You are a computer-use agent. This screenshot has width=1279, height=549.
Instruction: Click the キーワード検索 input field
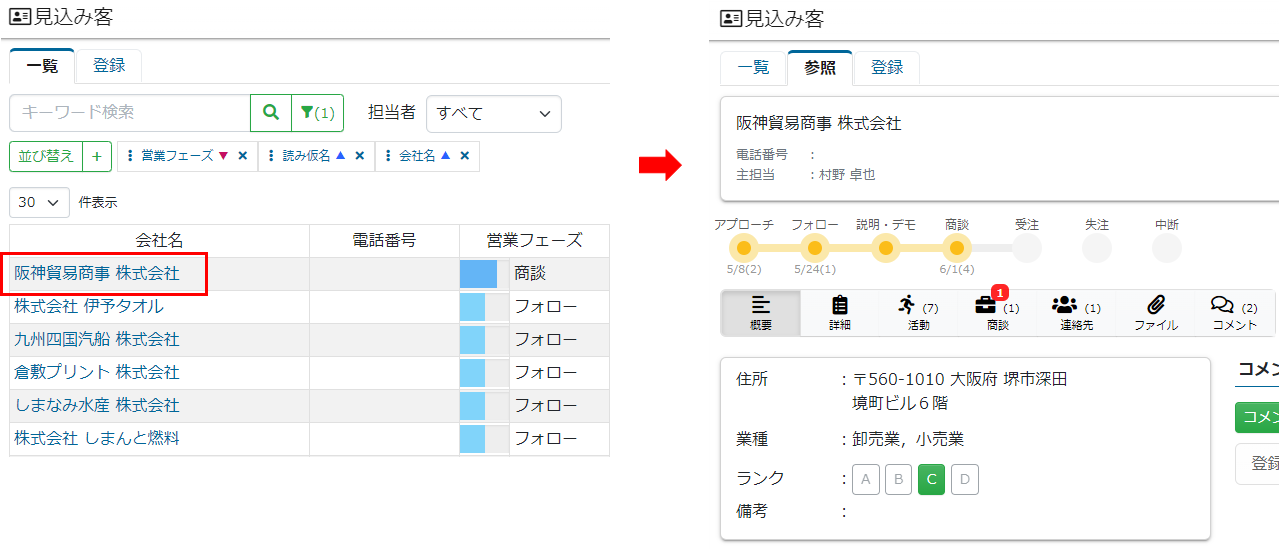pyautogui.click(x=129, y=113)
